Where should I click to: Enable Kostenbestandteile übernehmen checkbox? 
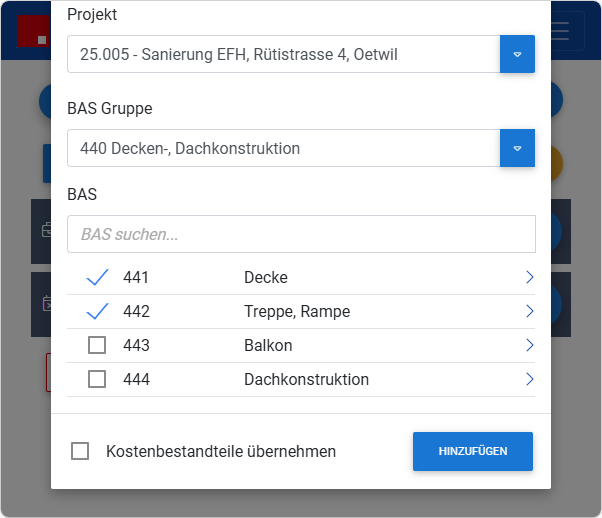point(80,451)
